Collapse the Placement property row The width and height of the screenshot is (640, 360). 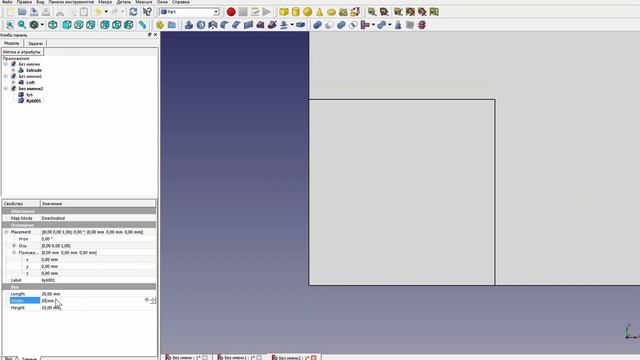click(x=6, y=232)
